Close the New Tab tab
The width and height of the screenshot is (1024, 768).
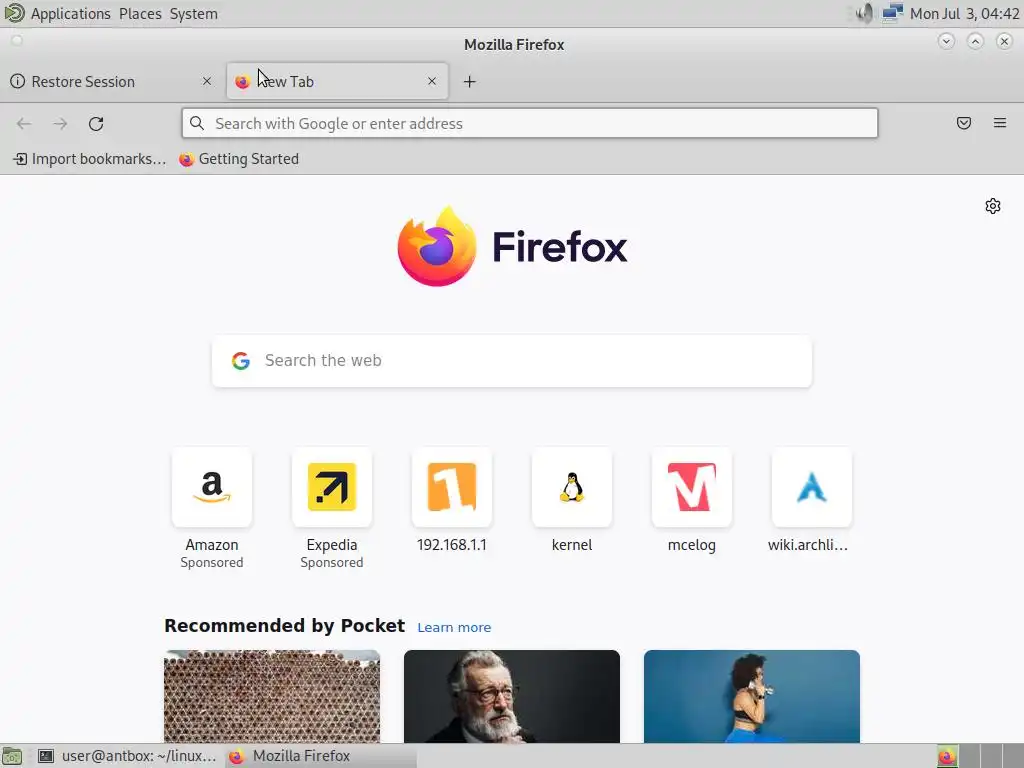coord(432,81)
